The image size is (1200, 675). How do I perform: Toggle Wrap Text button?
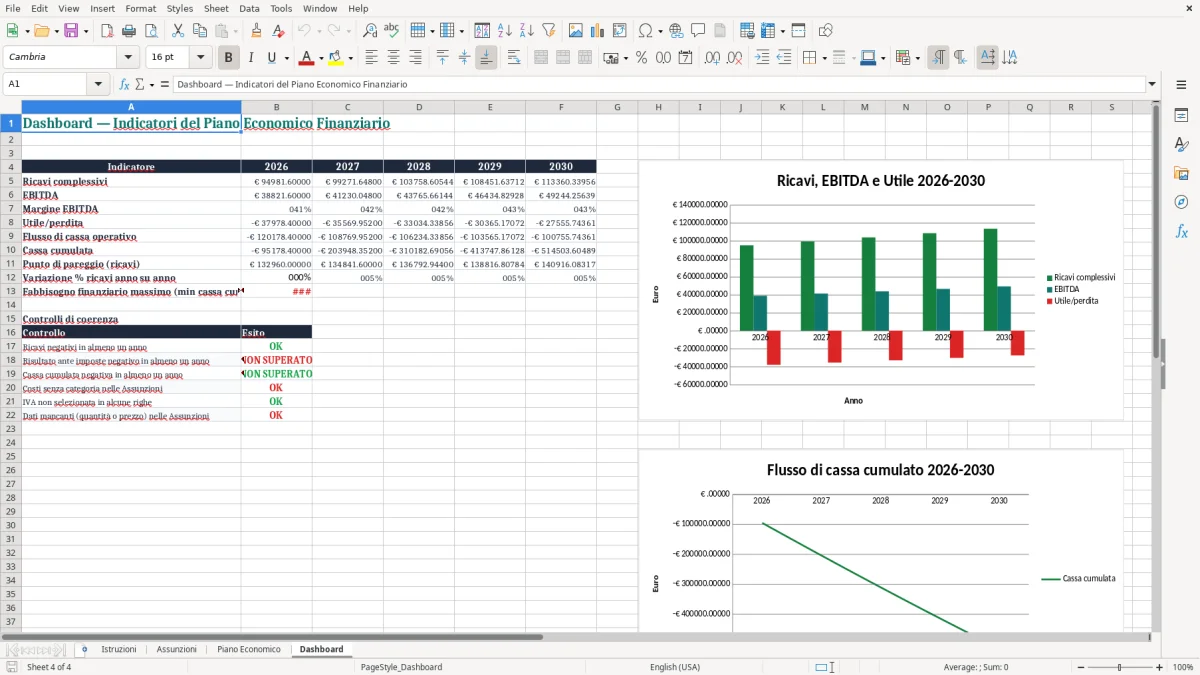pos(513,58)
